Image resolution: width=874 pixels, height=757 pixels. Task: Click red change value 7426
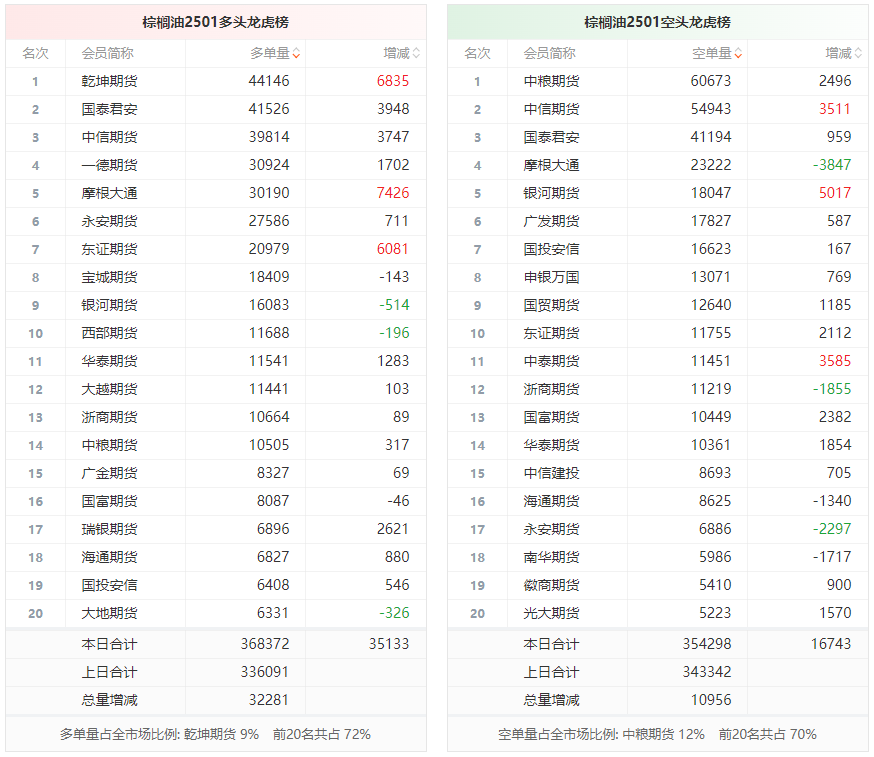click(393, 193)
